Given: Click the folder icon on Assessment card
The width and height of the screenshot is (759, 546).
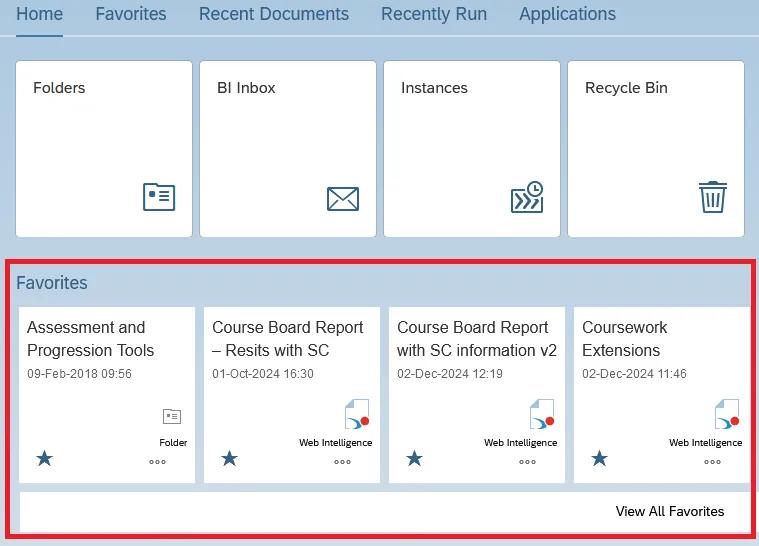Looking at the screenshot, I should [x=172, y=416].
